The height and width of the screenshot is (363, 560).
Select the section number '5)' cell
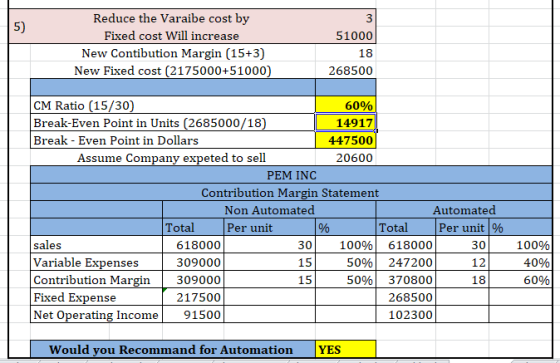[x=19, y=26]
